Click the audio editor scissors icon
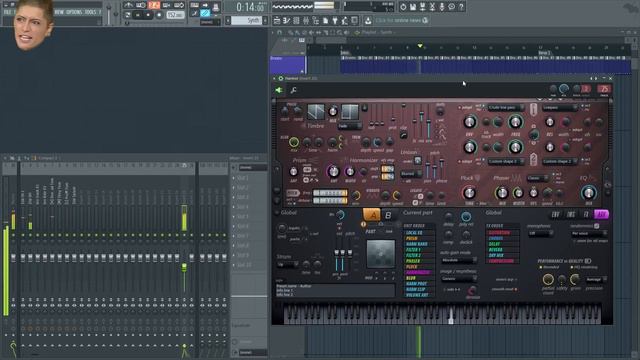 (x=432, y=7)
